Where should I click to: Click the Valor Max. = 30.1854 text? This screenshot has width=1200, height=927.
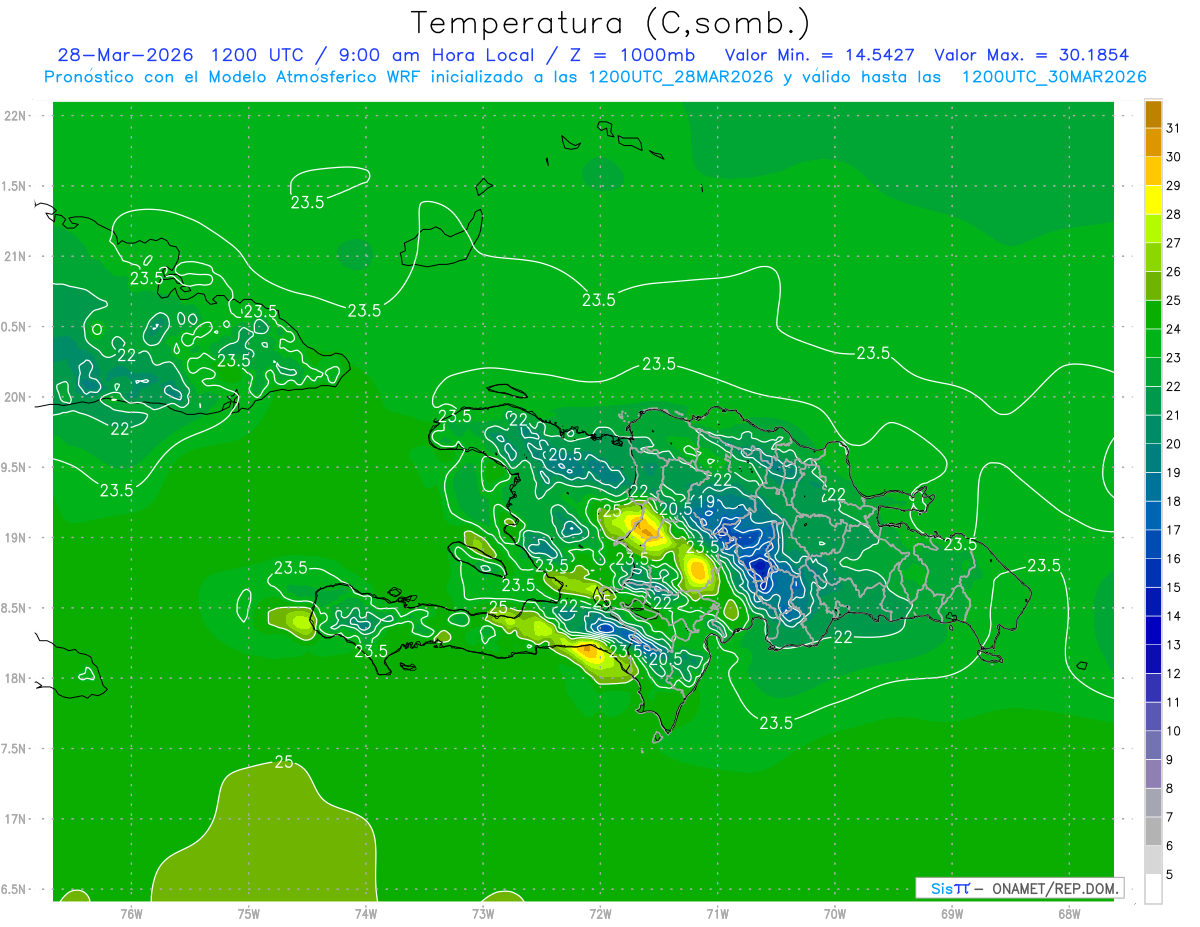(1032, 55)
